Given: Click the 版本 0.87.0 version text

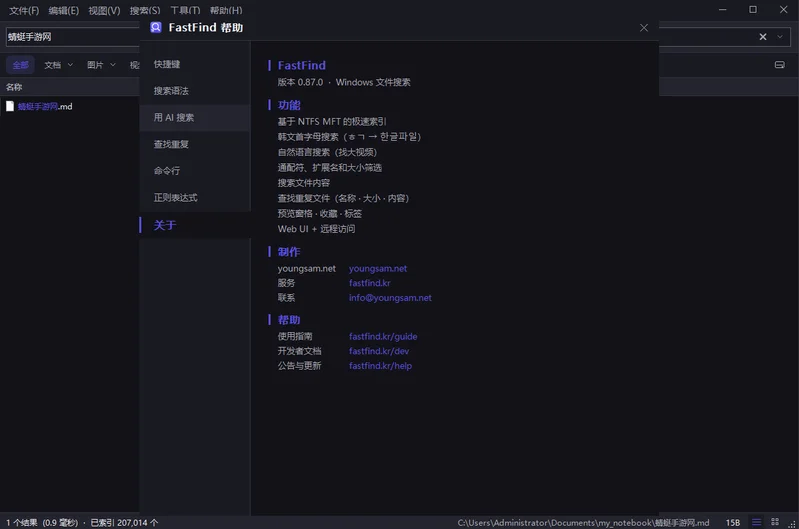Looking at the screenshot, I should point(300,82).
